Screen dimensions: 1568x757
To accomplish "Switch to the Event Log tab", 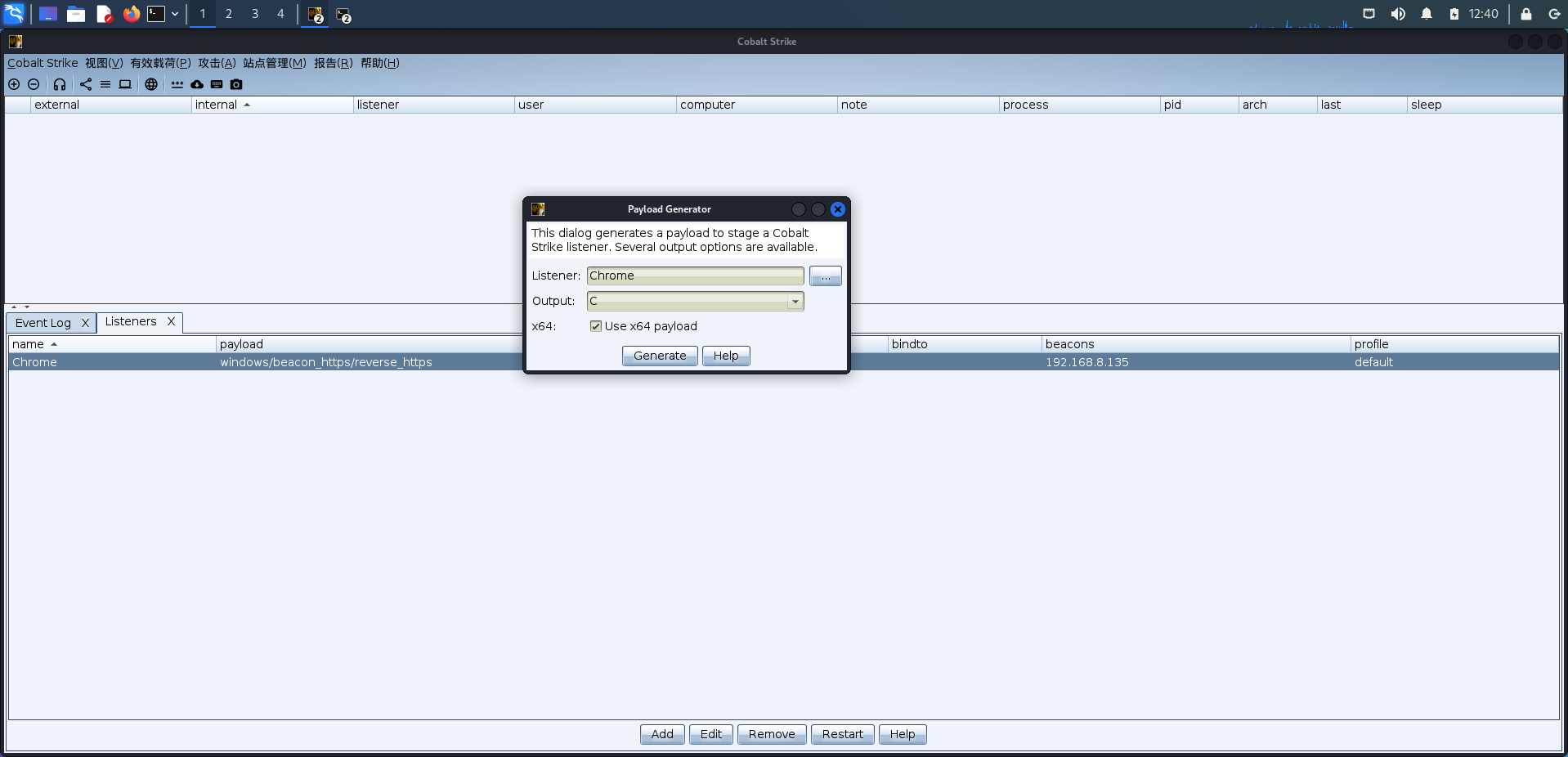I will (x=43, y=323).
